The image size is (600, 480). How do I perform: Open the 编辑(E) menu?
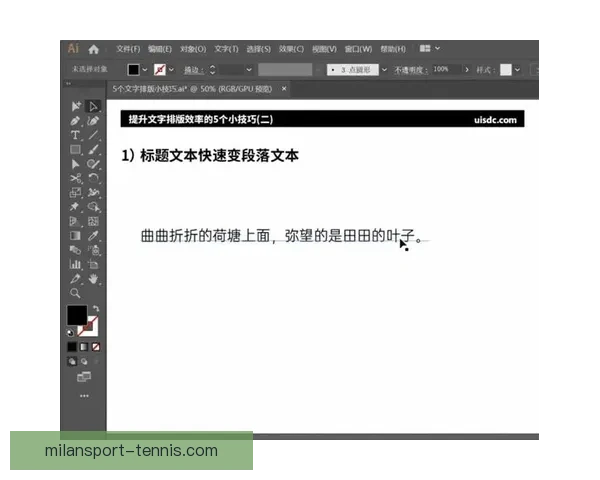point(160,49)
